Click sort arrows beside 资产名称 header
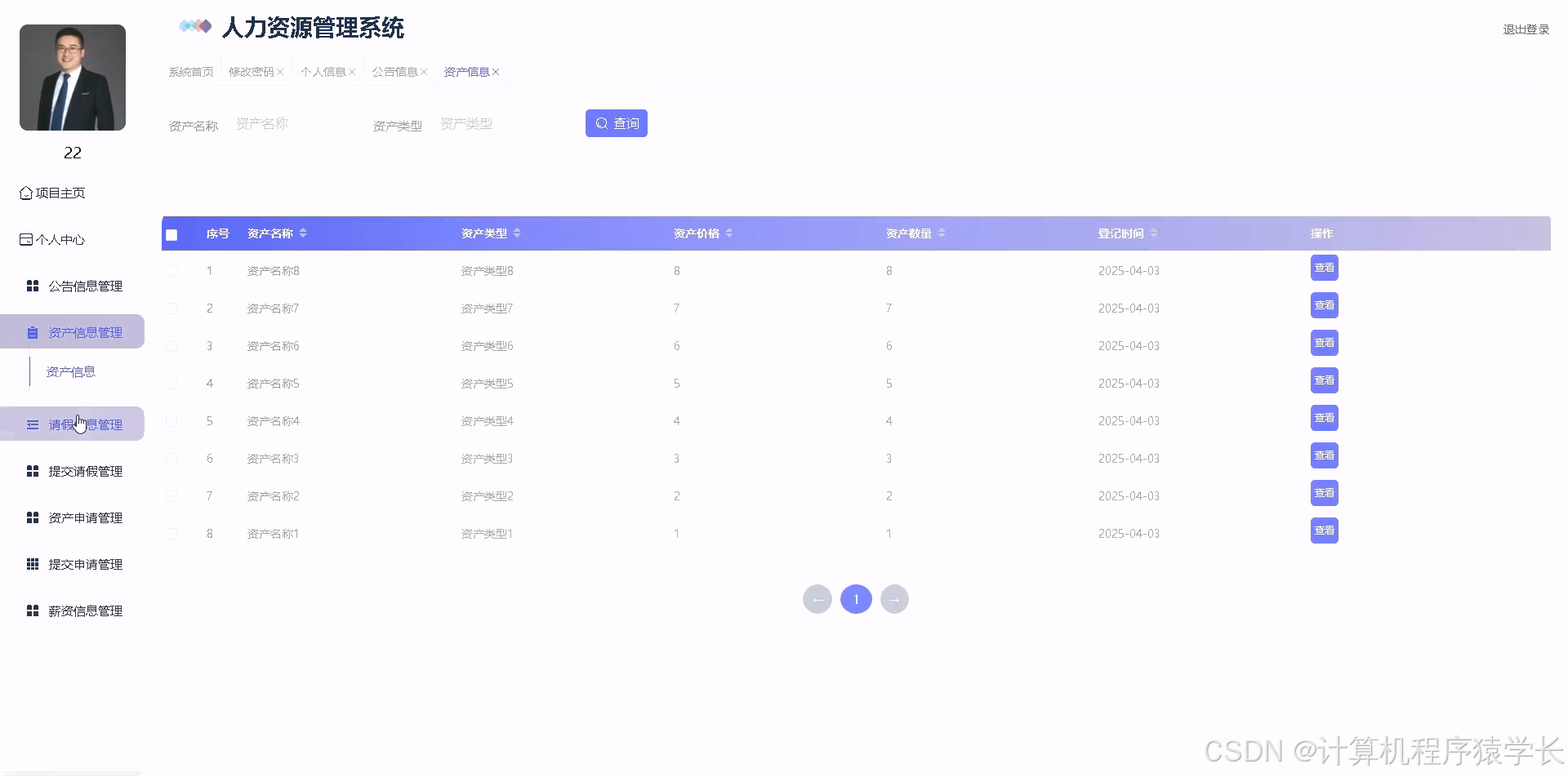Viewport: 1568px width, 777px height. click(x=303, y=233)
